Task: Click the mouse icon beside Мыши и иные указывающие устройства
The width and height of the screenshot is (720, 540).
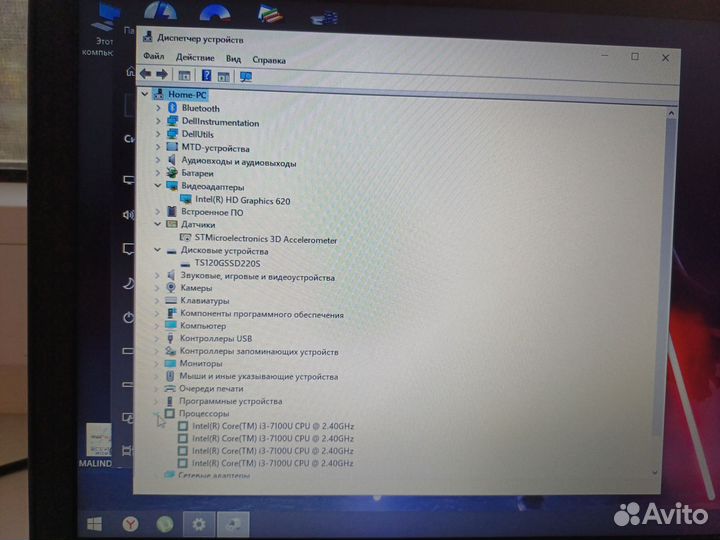Action: point(170,376)
